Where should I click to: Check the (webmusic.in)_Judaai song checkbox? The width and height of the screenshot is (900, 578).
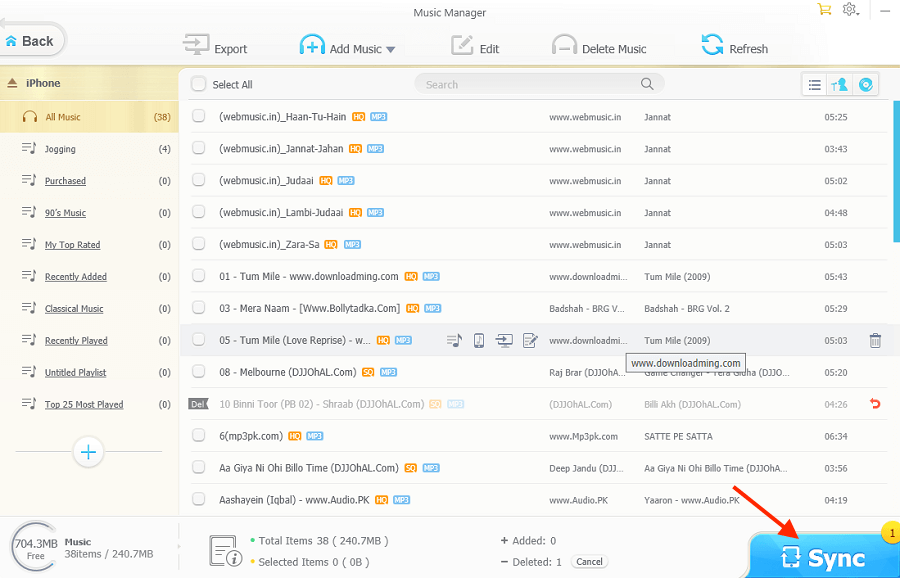coord(199,180)
